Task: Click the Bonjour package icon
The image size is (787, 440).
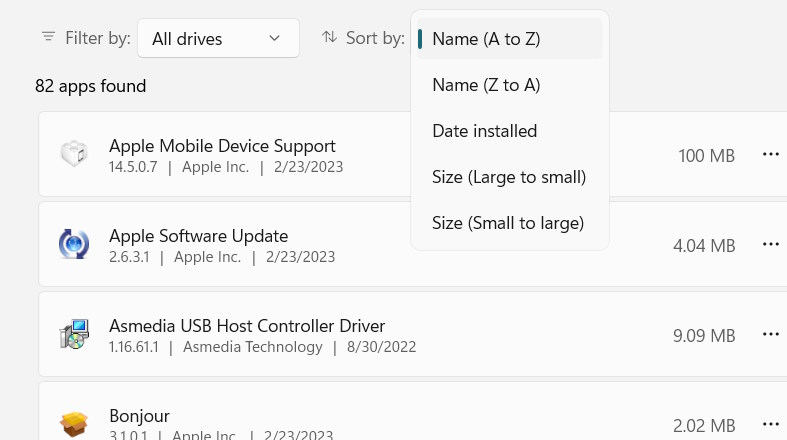Action: tap(74, 424)
